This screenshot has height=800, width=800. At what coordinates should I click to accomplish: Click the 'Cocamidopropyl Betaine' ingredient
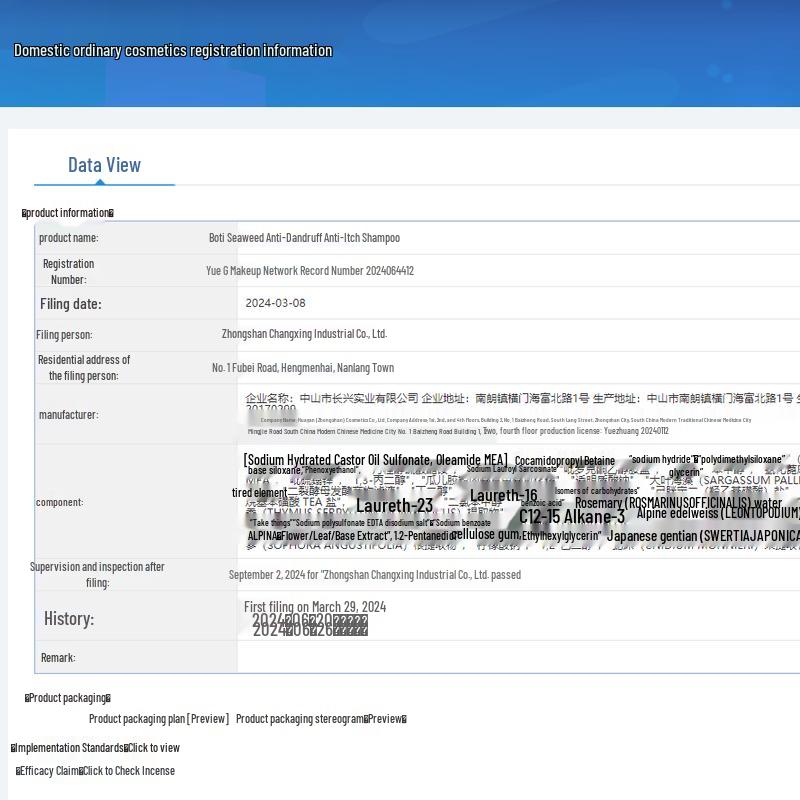(565, 461)
